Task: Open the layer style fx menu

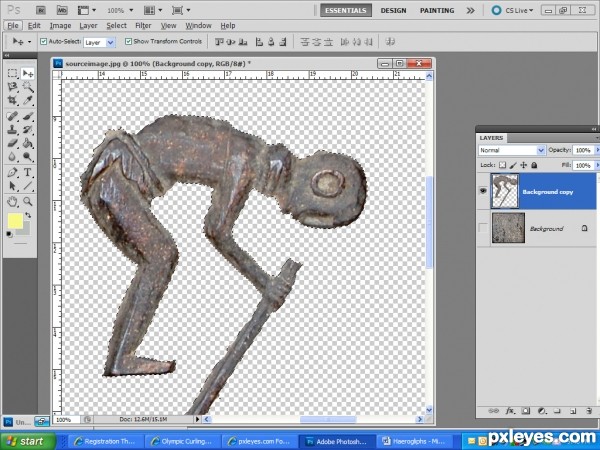Action: (510, 411)
